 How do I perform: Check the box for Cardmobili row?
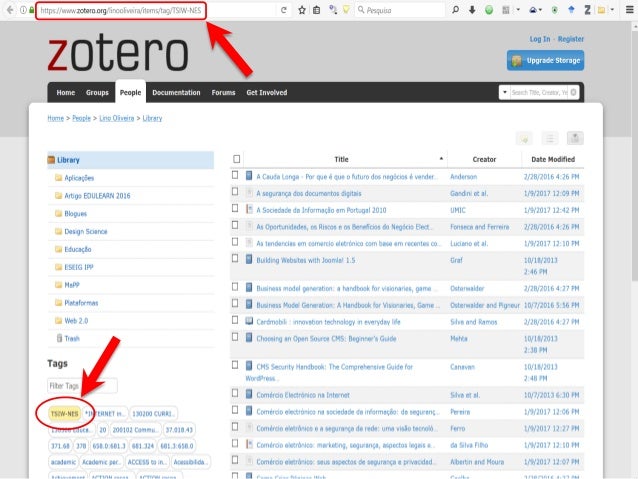pos(235,320)
